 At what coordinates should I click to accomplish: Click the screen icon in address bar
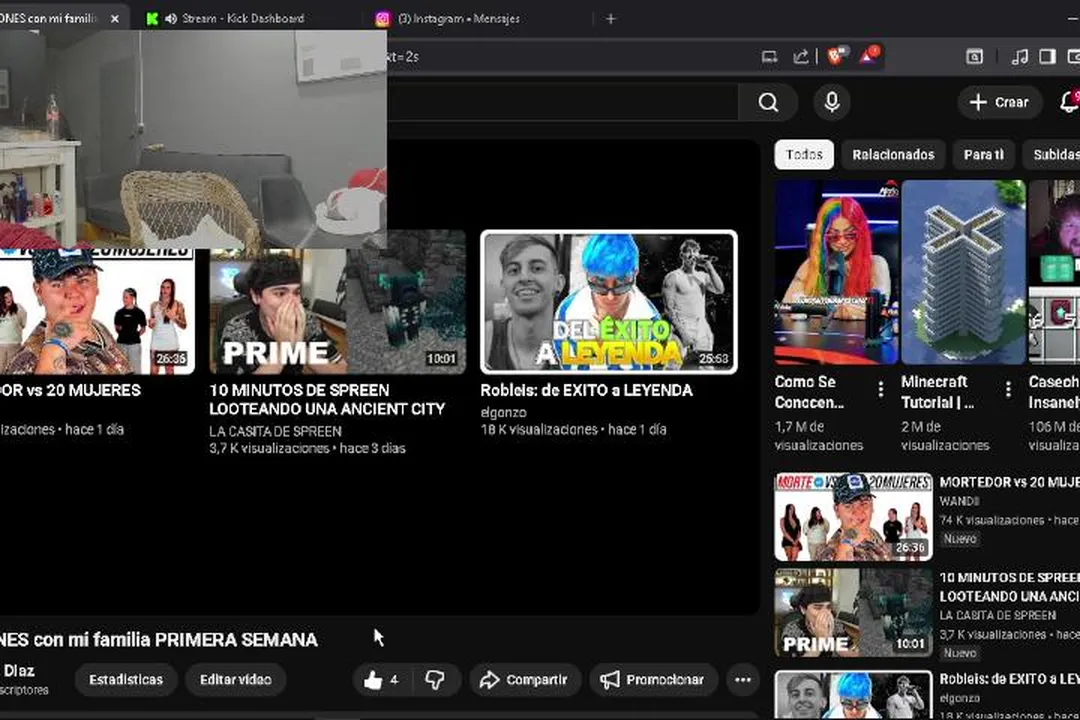click(769, 57)
